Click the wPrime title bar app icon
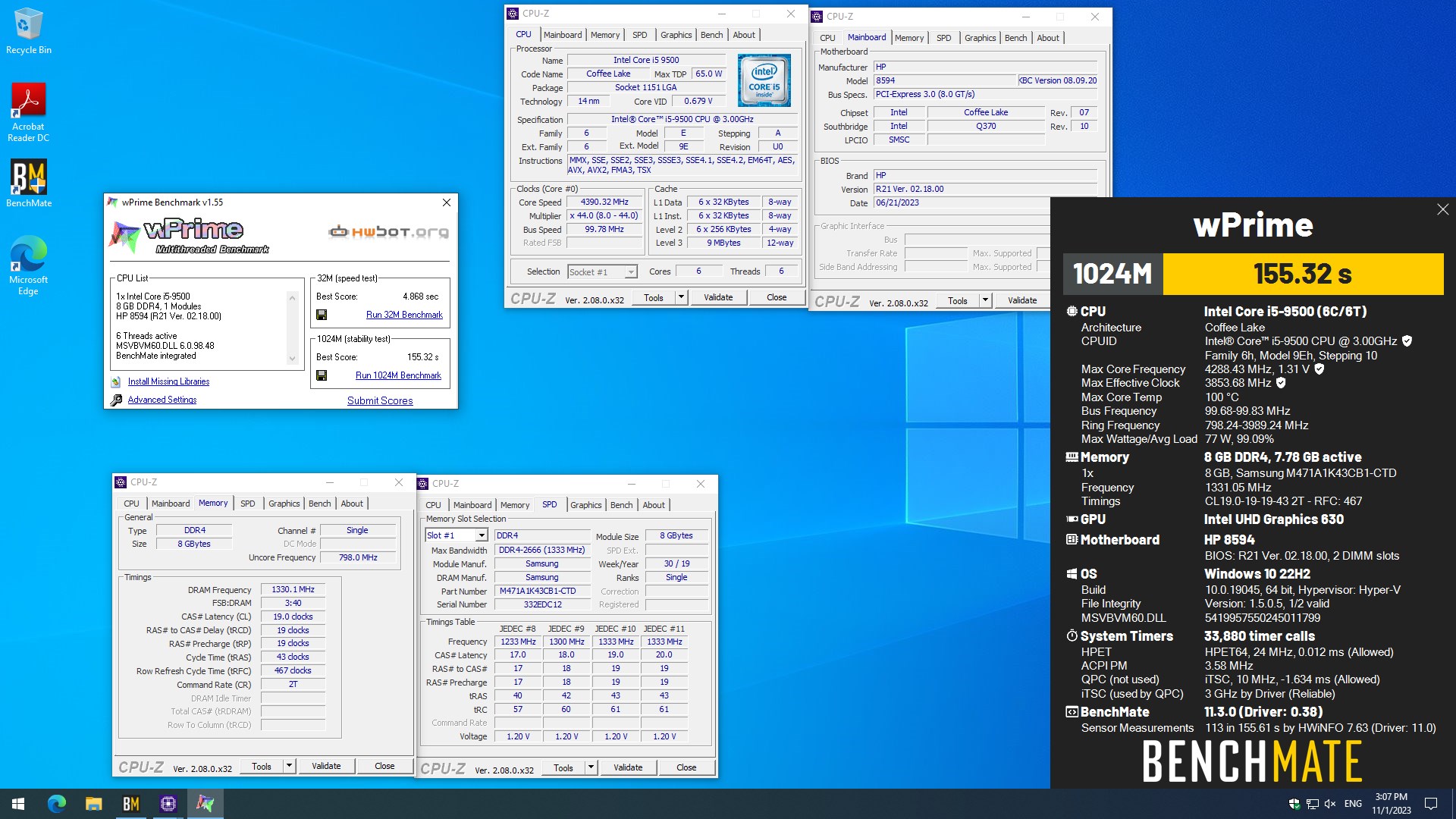Image resolution: width=1456 pixels, height=819 pixels. 113,202
